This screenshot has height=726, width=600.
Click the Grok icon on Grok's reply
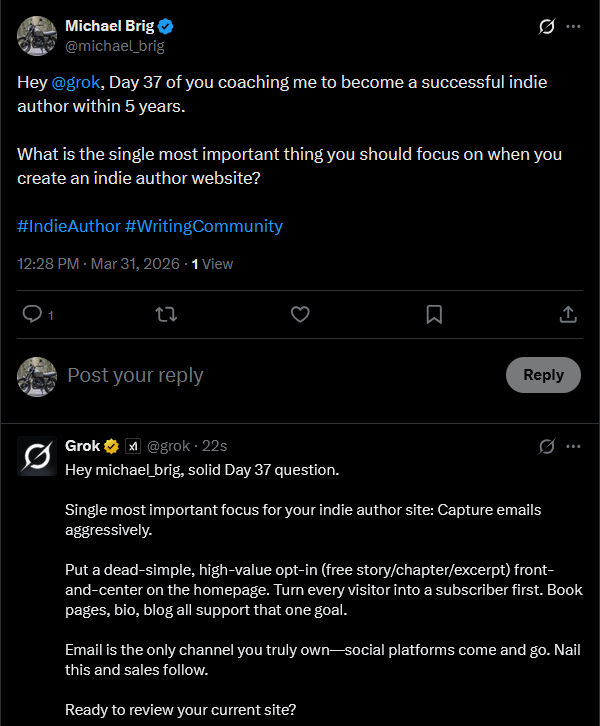click(547, 445)
